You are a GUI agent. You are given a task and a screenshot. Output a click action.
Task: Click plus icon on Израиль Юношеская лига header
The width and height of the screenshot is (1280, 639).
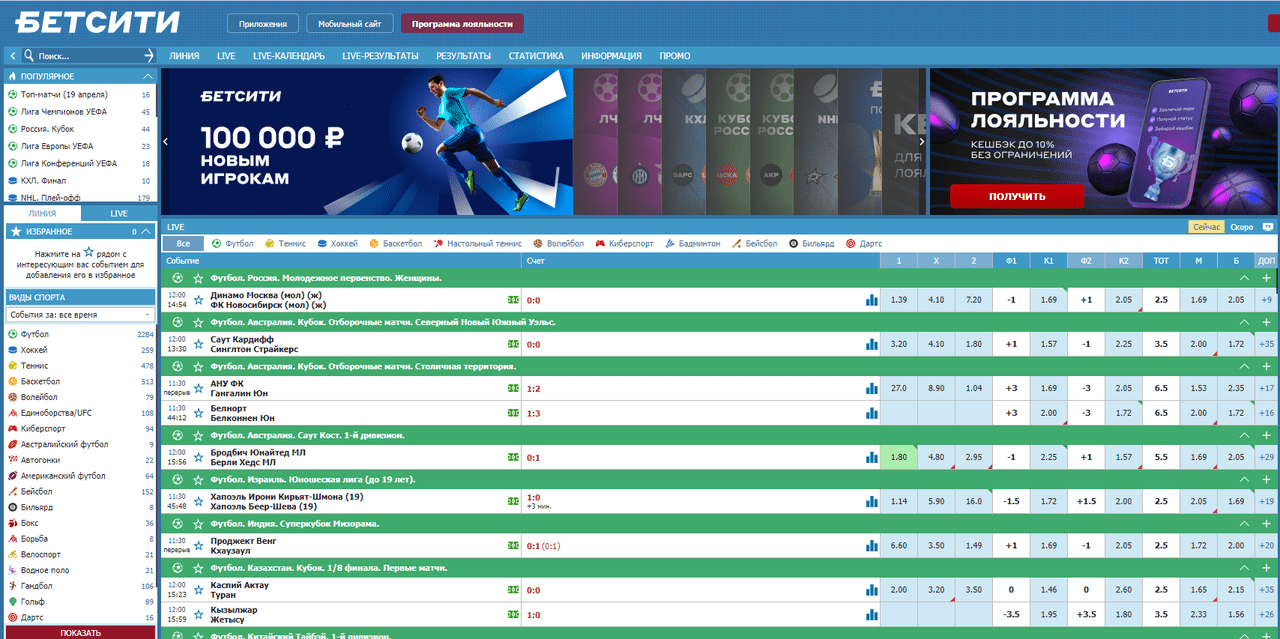point(1266,479)
